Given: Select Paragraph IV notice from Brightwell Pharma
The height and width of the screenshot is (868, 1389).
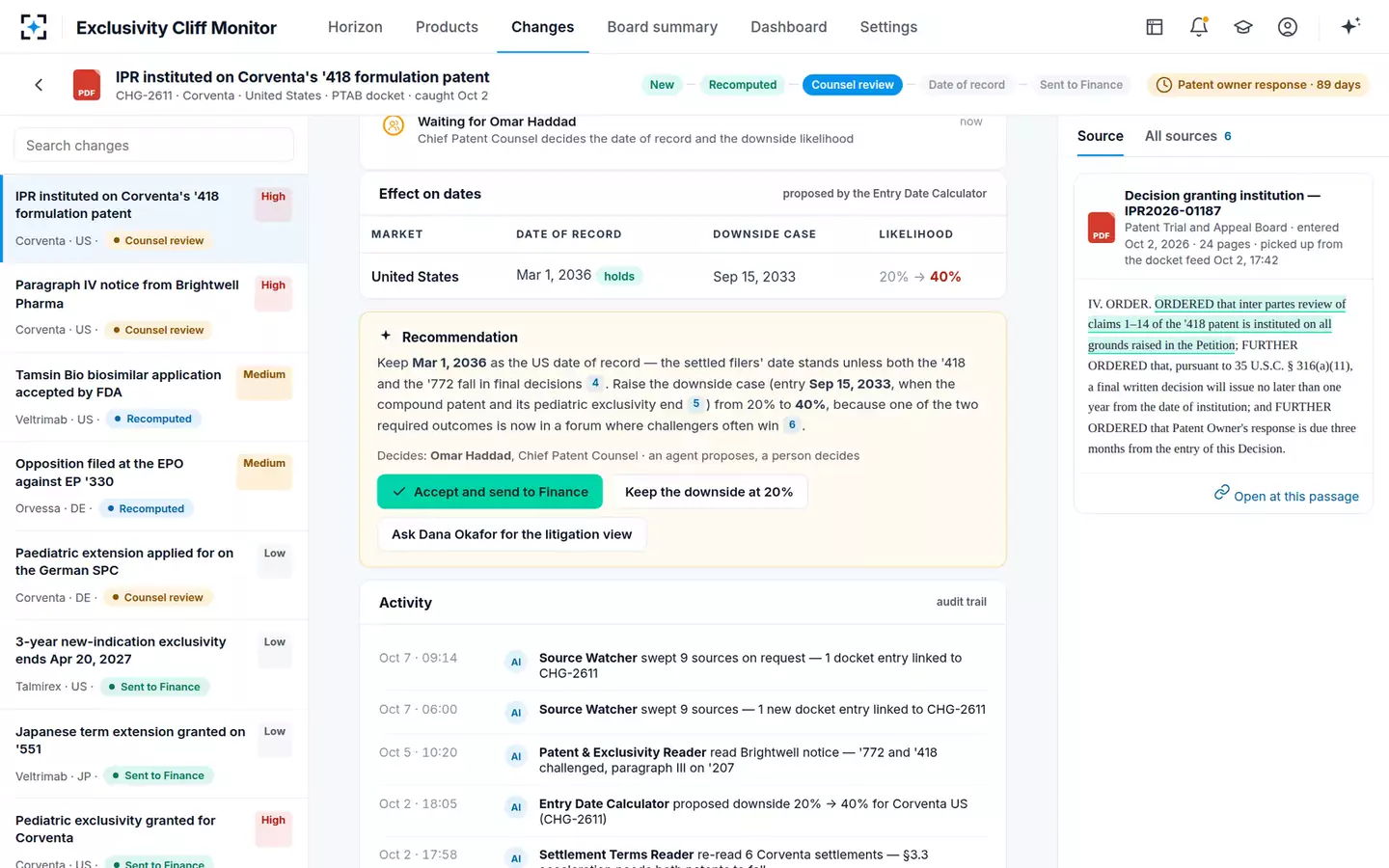Looking at the screenshot, I should point(154,309).
